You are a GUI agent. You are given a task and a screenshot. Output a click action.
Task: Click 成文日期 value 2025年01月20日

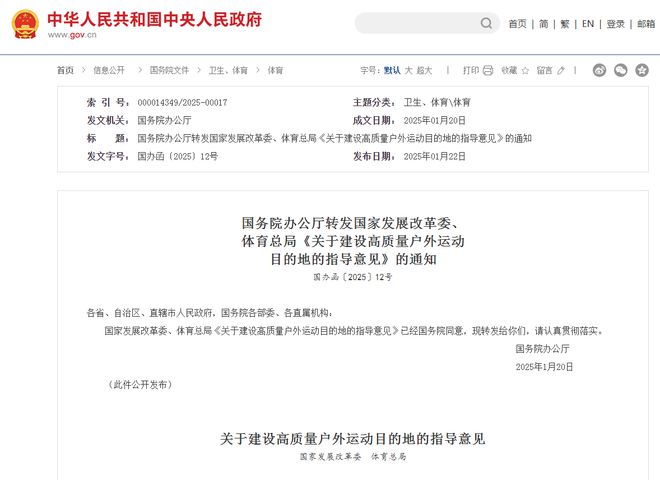(434, 120)
